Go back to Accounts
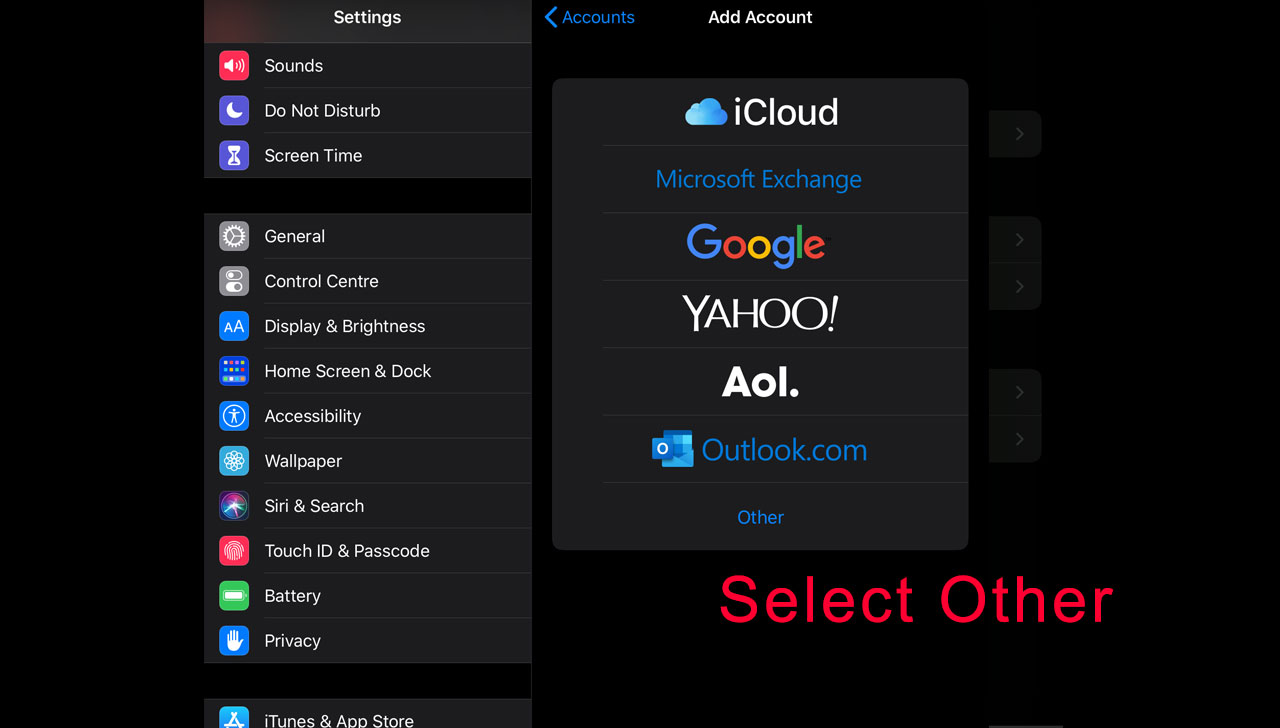 590,17
